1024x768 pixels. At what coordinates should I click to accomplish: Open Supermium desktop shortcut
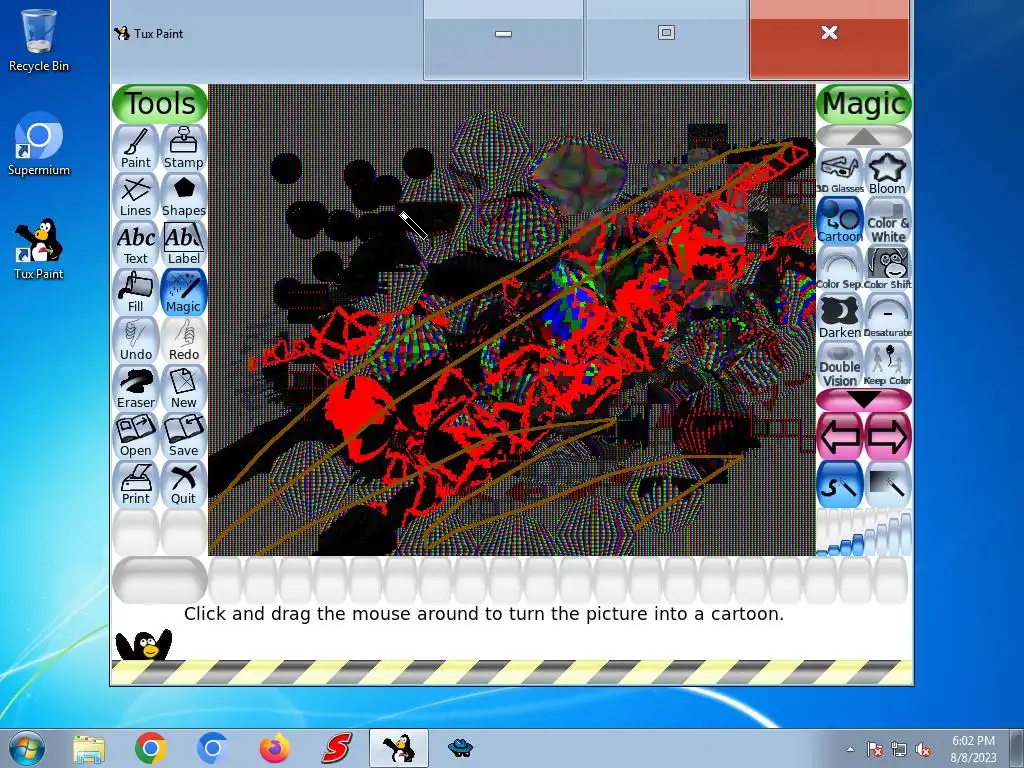(39, 145)
